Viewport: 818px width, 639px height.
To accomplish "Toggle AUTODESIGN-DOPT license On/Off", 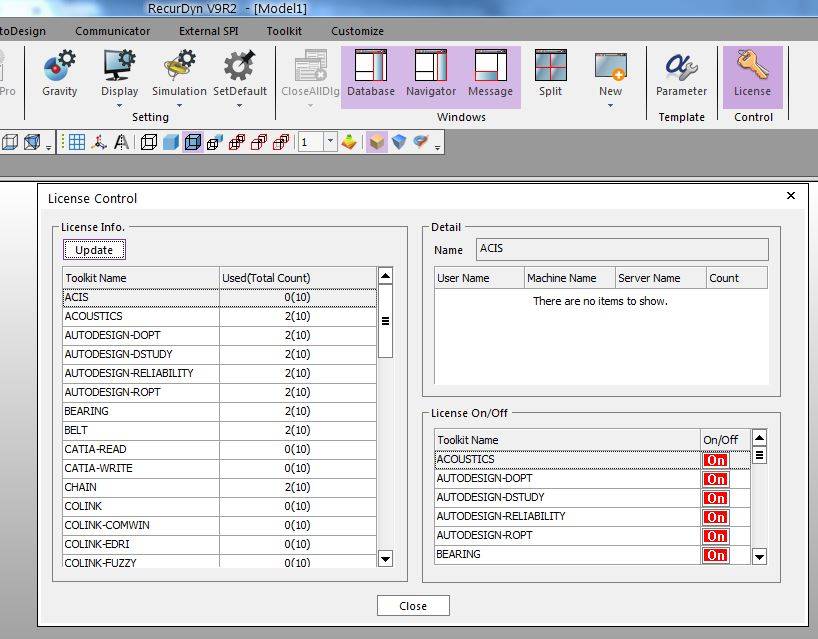I will [716, 479].
